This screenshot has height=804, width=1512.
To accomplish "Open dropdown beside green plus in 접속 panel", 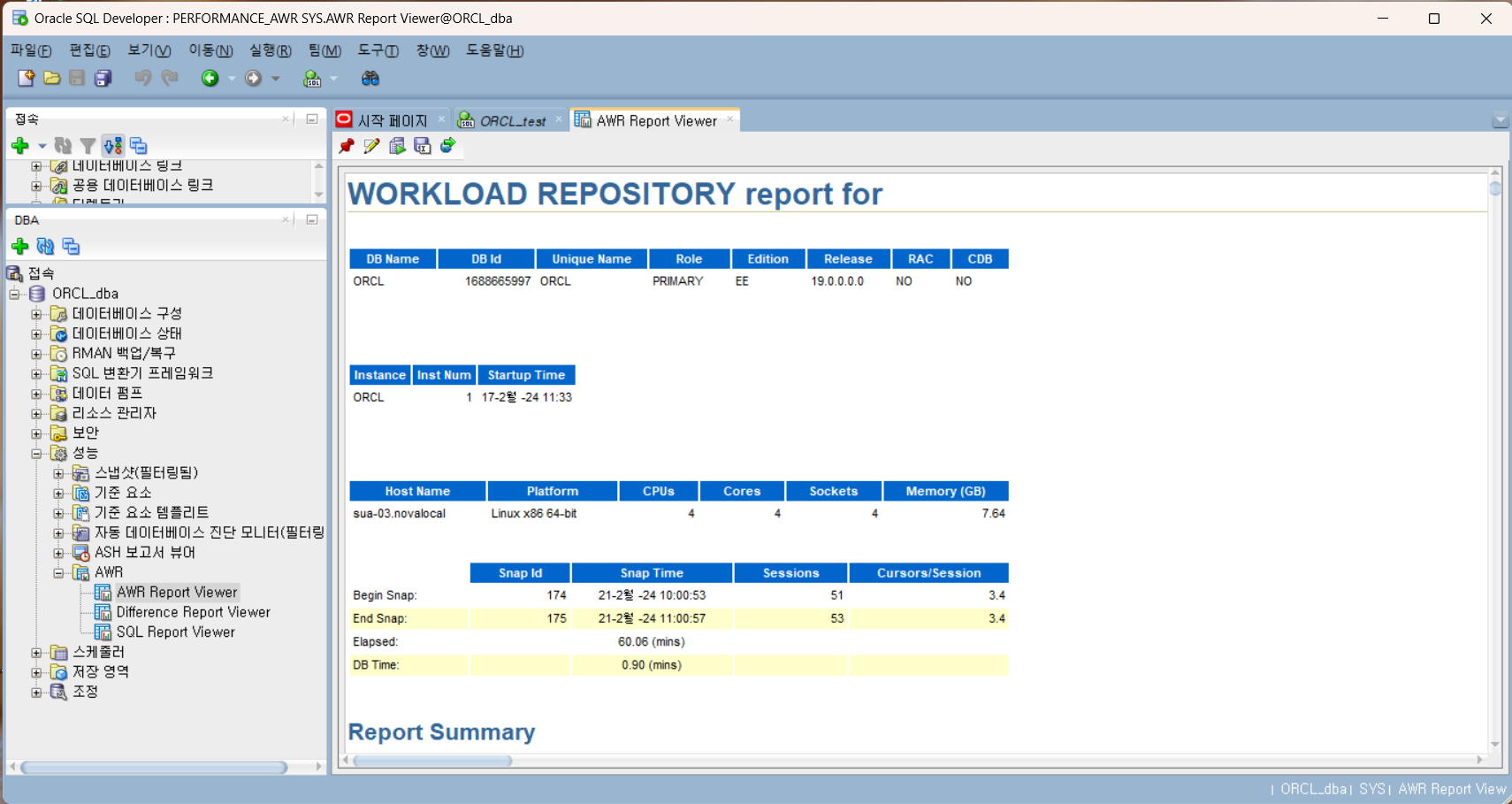I will click(x=42, y=146).
